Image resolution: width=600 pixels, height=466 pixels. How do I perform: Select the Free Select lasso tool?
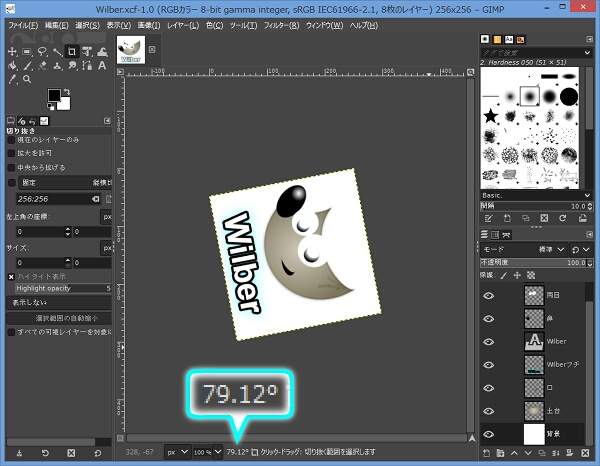(x=42, y=51)
